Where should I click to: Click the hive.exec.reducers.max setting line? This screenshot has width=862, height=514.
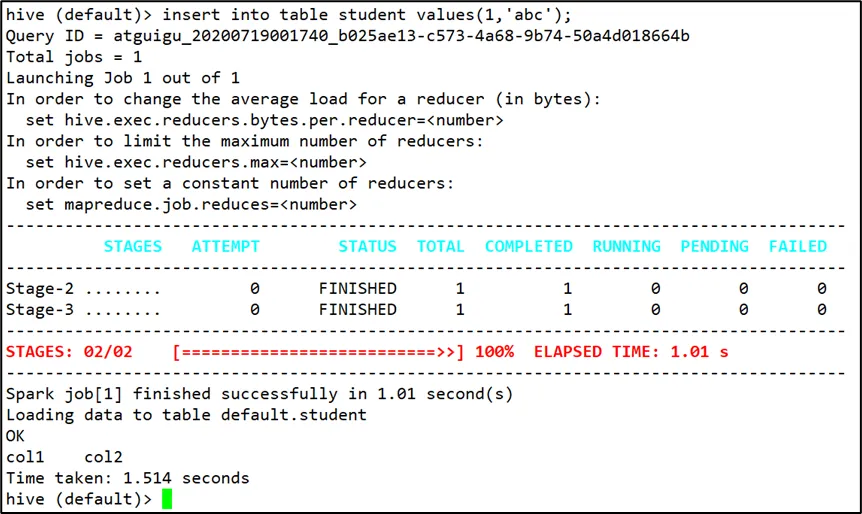(196, 162)
